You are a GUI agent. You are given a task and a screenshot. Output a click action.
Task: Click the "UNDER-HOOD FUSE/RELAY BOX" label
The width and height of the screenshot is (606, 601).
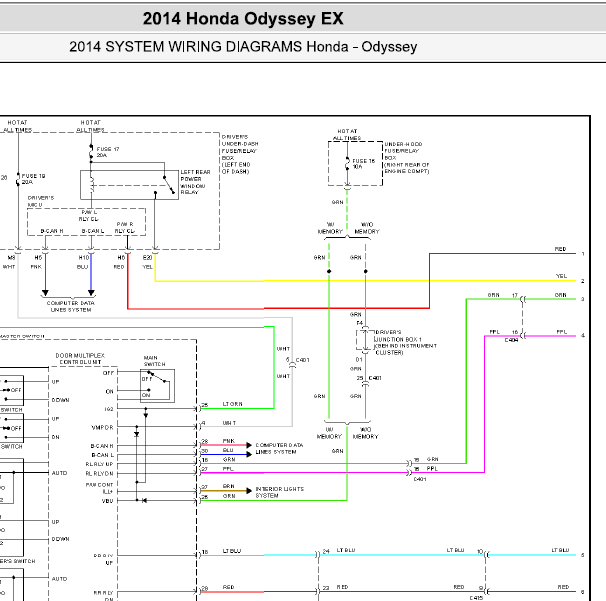click(407, 158)
